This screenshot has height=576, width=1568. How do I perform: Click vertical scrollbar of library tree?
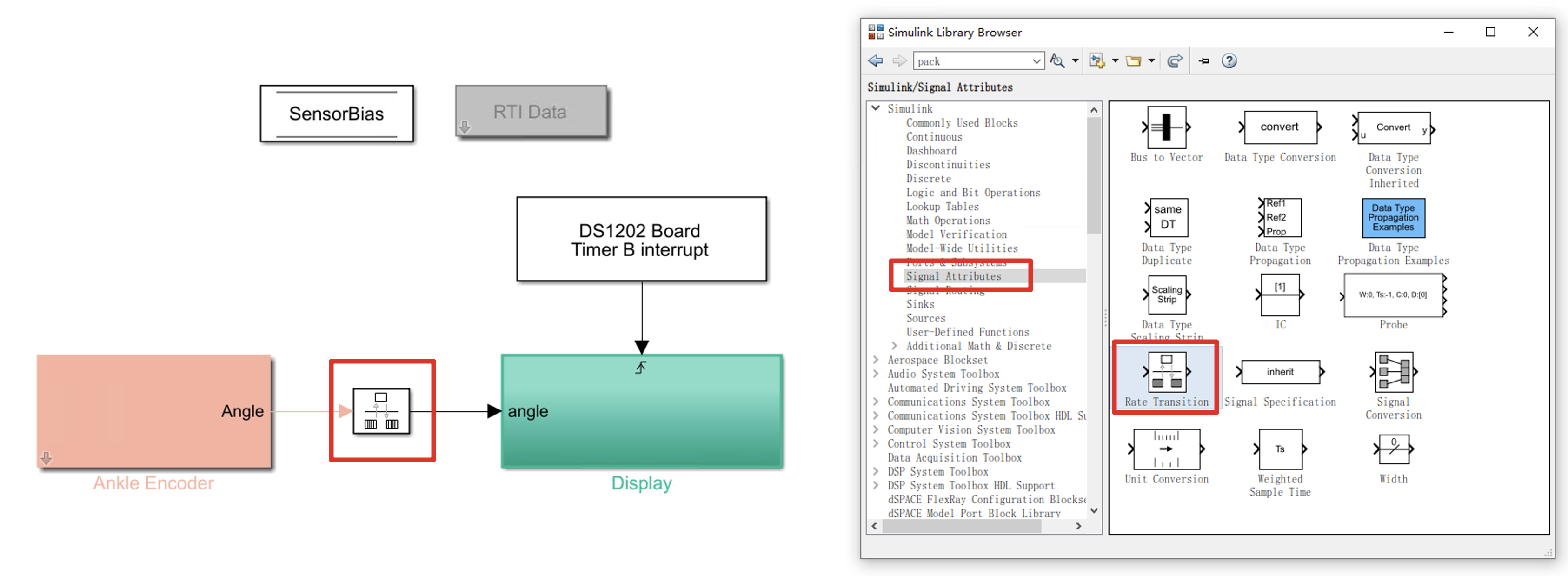[x=1094, y=175]
